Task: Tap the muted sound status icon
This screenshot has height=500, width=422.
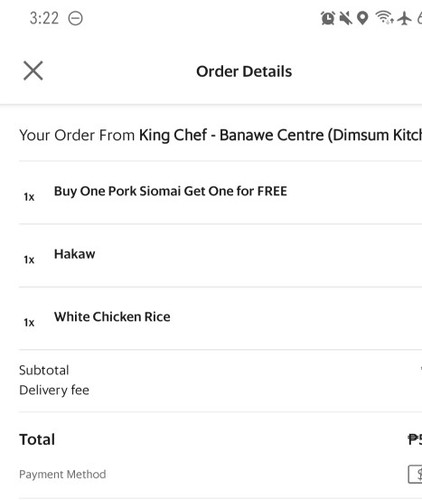Action: 346,18
